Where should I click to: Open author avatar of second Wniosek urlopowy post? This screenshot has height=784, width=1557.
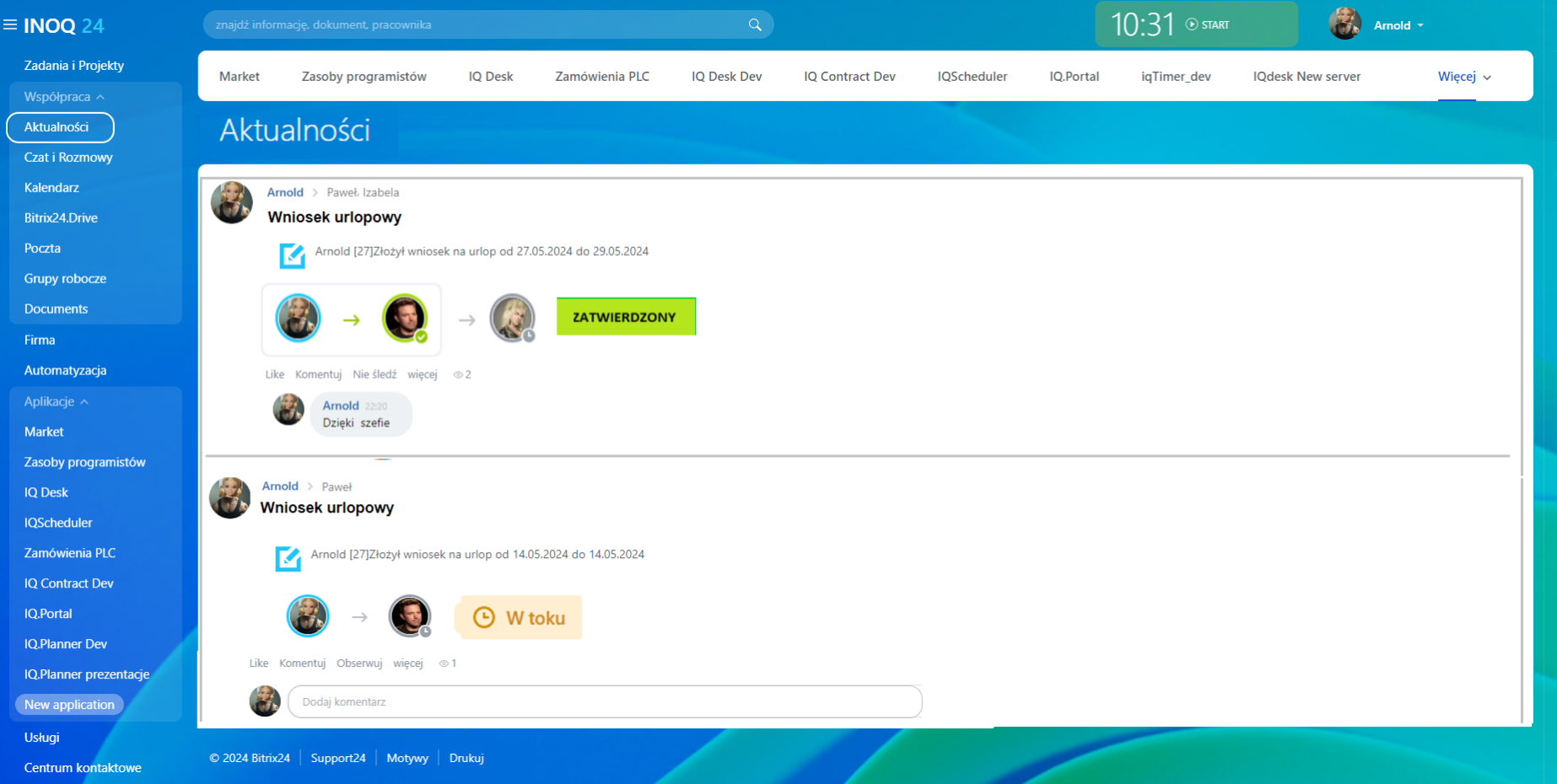(x=230, y=497)
